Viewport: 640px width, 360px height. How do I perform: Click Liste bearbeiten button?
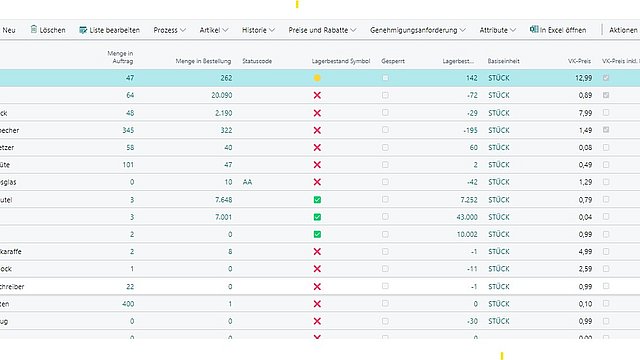pos(109,30)
